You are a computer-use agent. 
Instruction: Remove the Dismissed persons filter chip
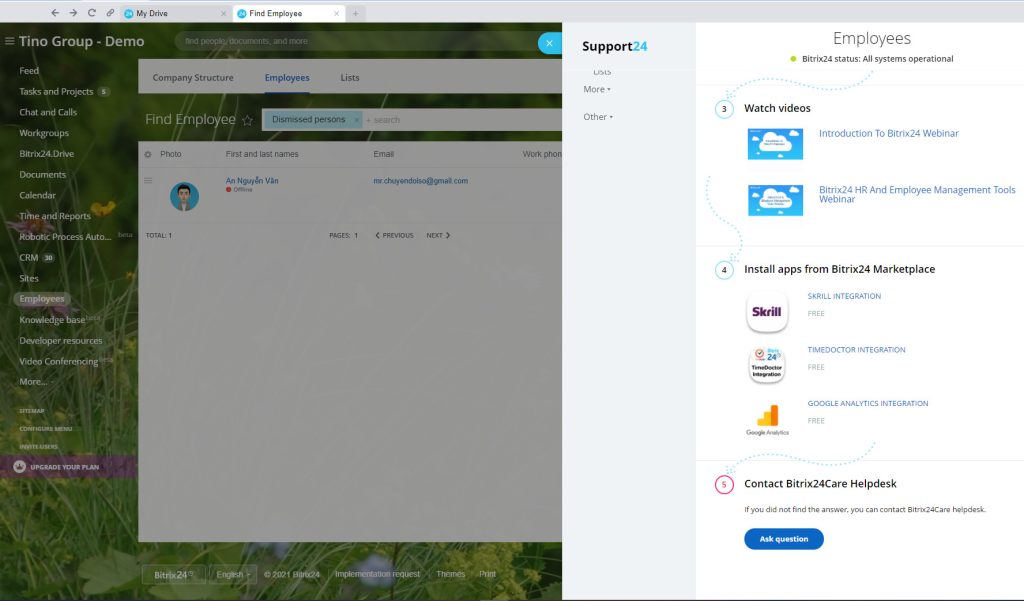tap(357, 120)
